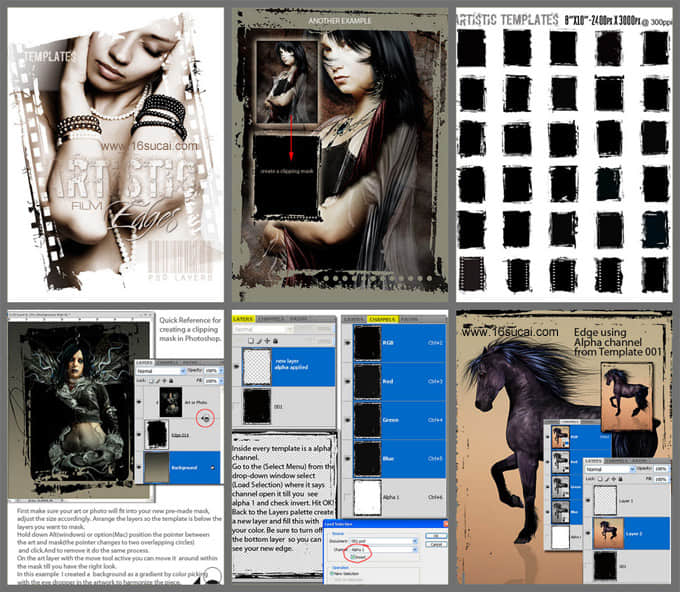The image size is (680, 592).
Task: Hide the gradient Background layer
Action: [x=139, y=468]
